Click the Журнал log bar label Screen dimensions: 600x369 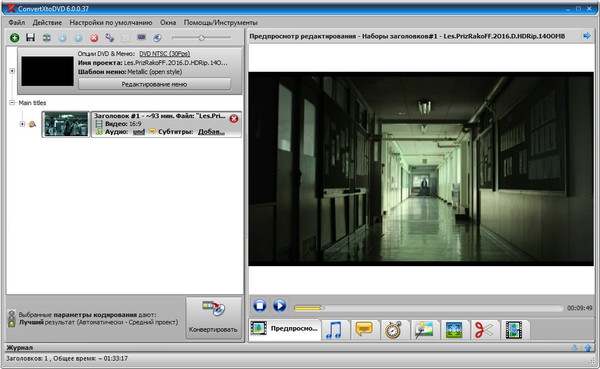20,348
